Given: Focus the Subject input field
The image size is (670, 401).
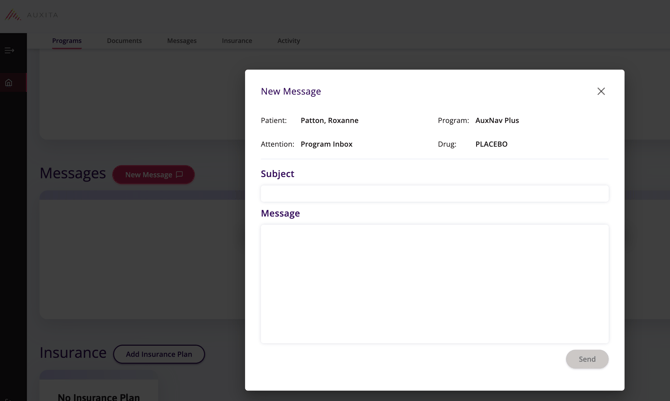Looking at the screenshot, I should pos(434,193).
